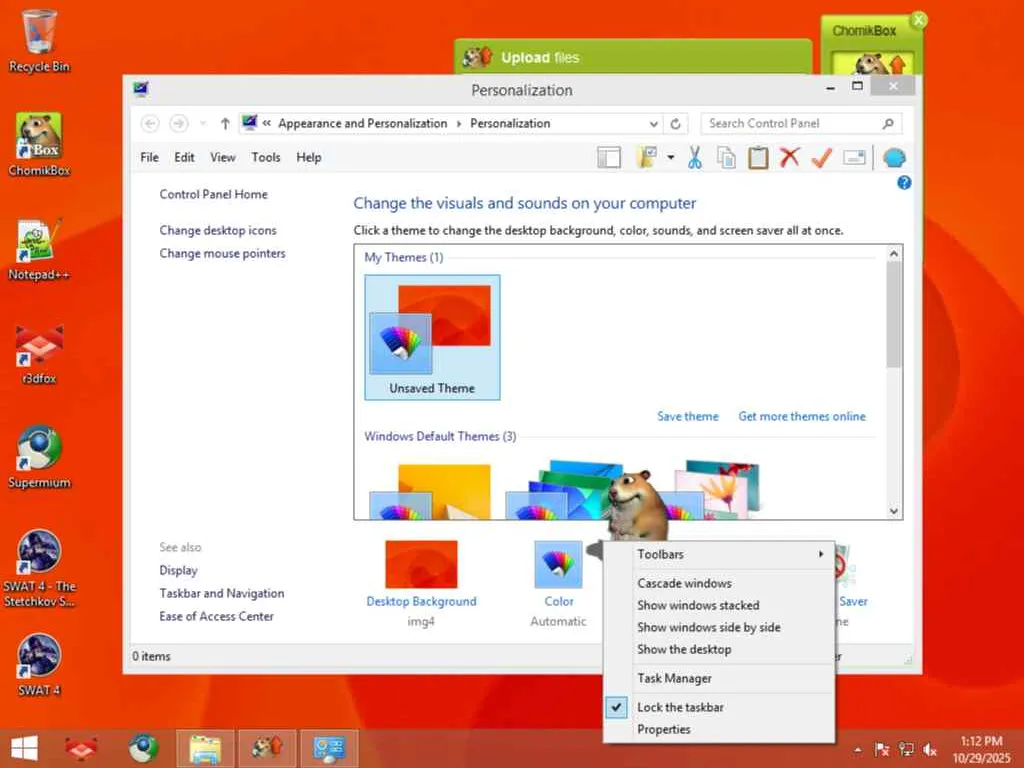Click the Windows Start button
The width and height of the screenshot is (1024, 768).
coord(24,748)
